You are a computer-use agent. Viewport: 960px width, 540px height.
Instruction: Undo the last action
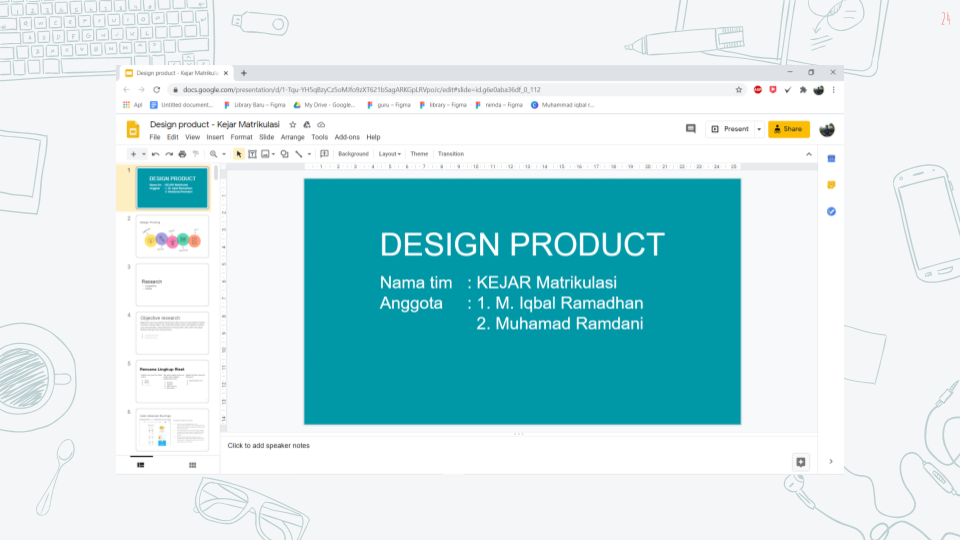coord(156,154)
